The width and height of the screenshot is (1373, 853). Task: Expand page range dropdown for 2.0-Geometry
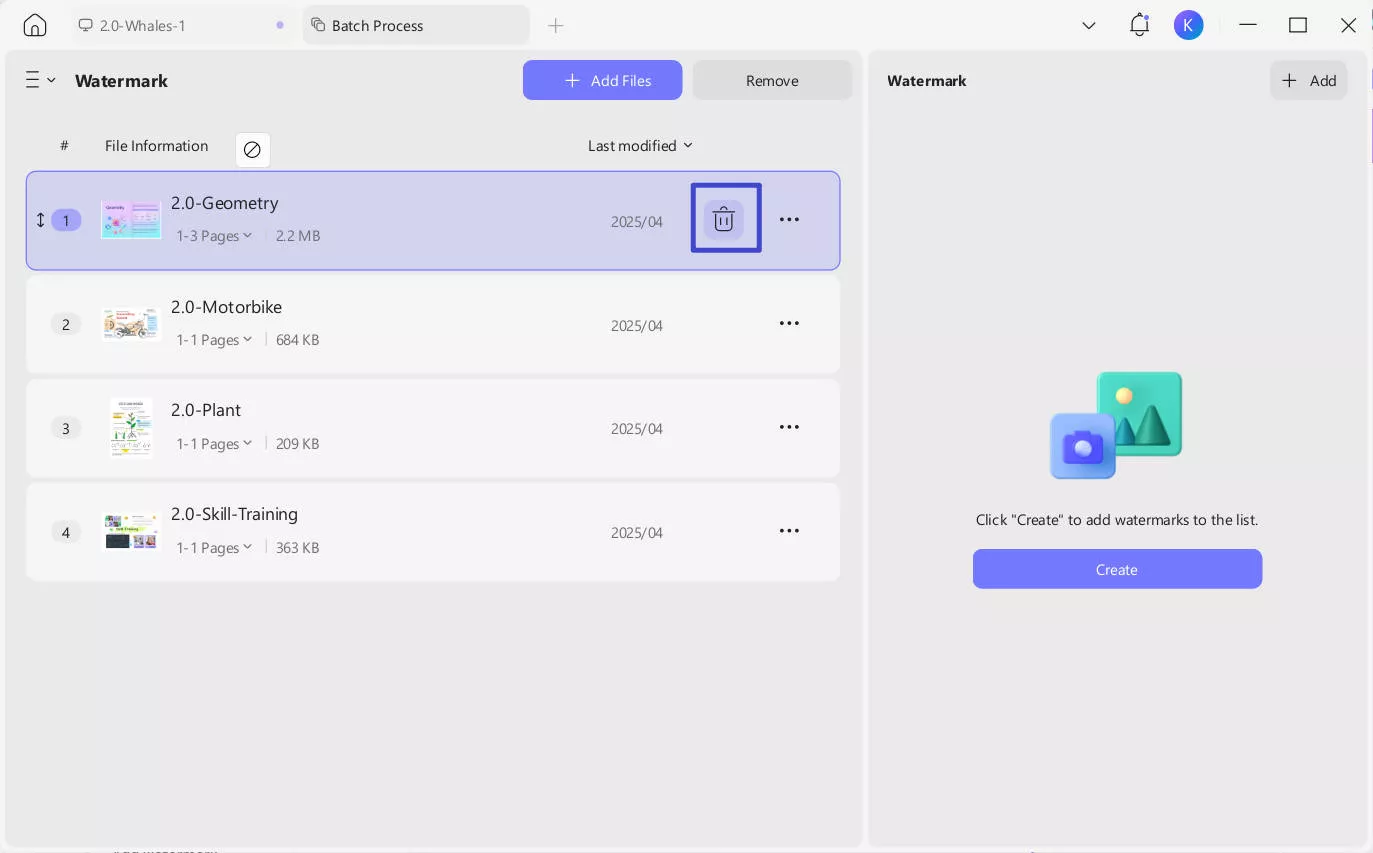pyautogui.click(x=214, y=236)
